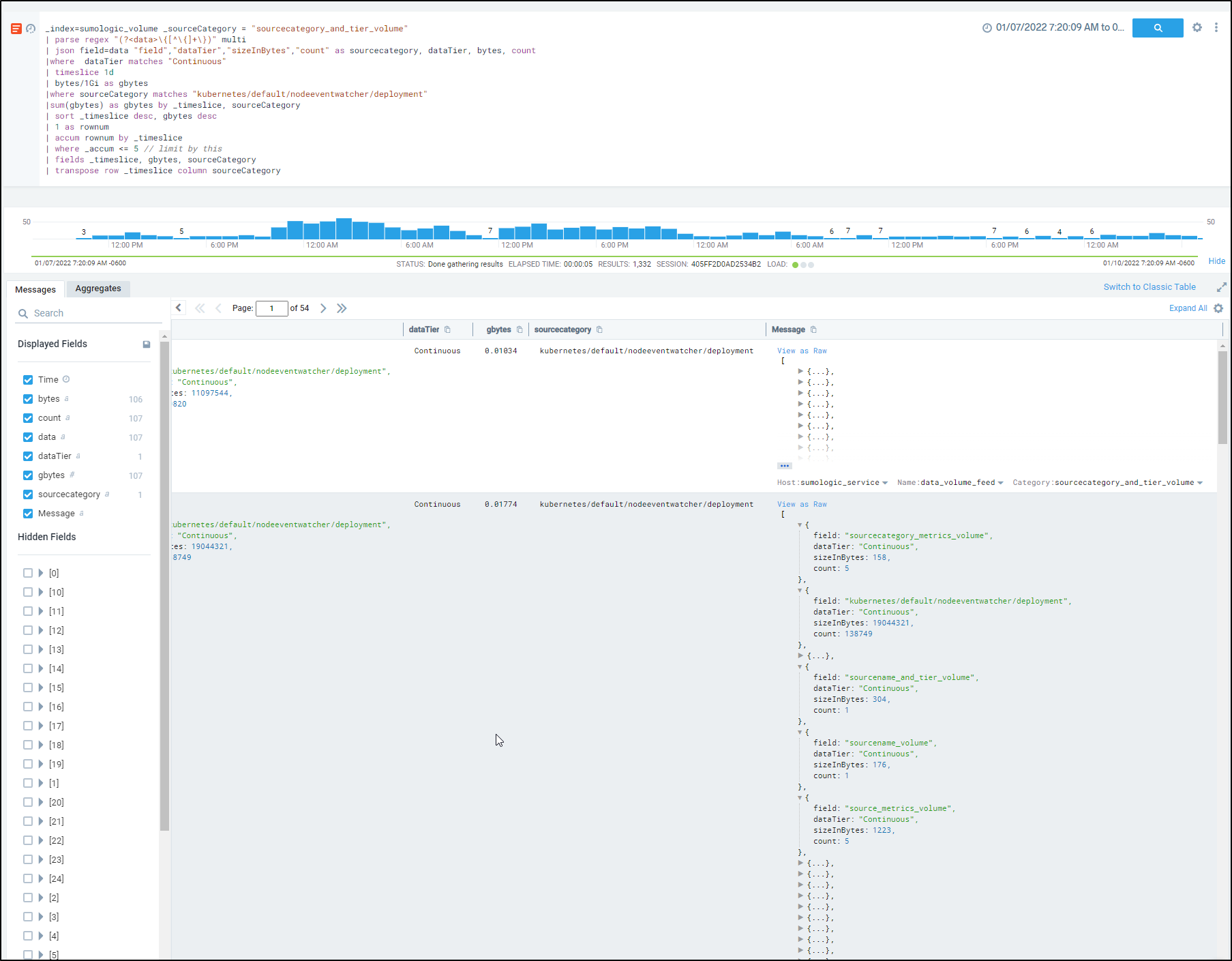Uncheck the dataTier displayed field
The image size is (1232, 961).
point(28,456)
